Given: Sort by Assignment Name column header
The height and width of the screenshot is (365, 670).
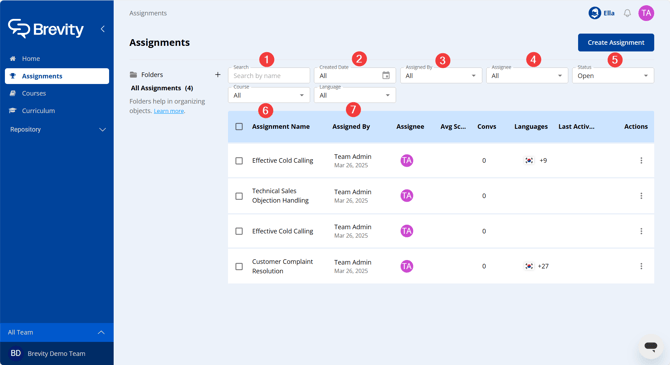Looking at the screenshot, I should (281, 127).
